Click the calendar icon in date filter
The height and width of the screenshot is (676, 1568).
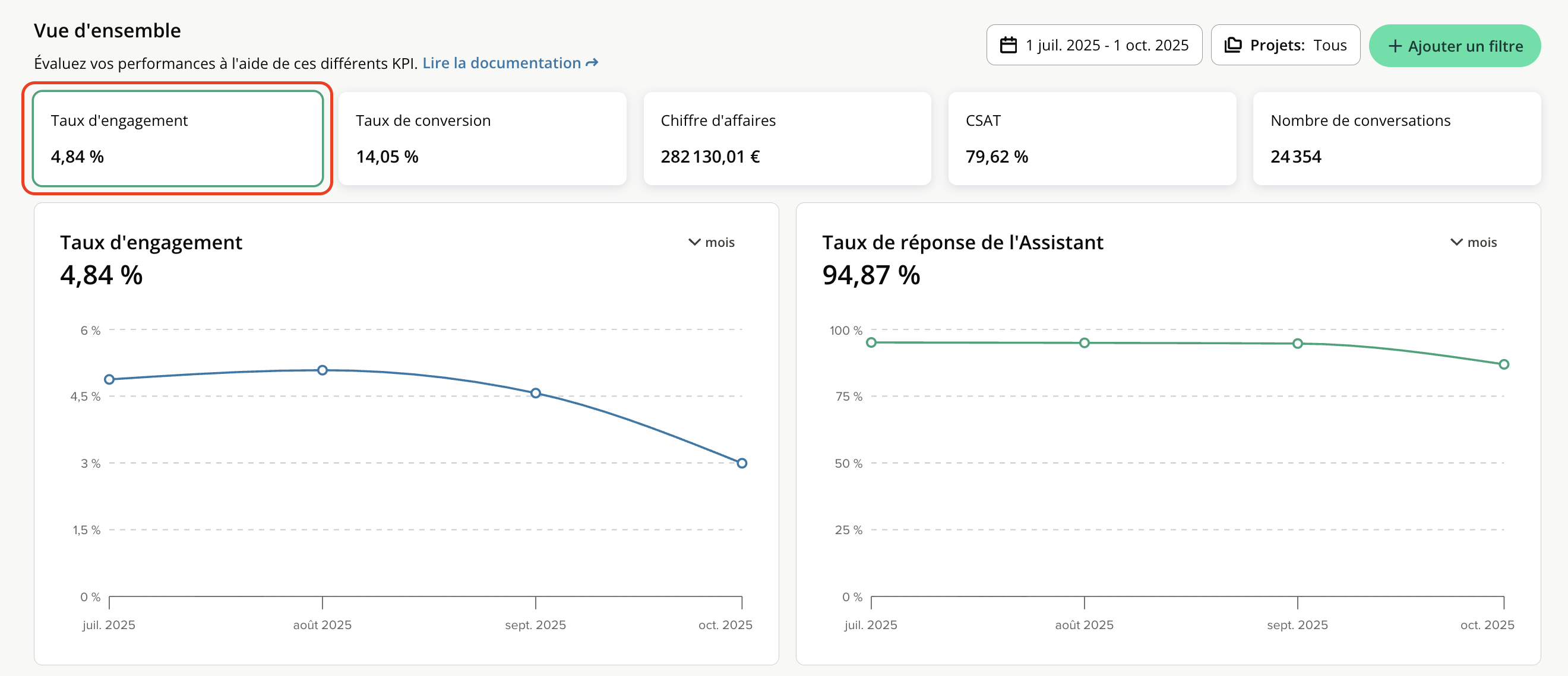point(1008,45)
